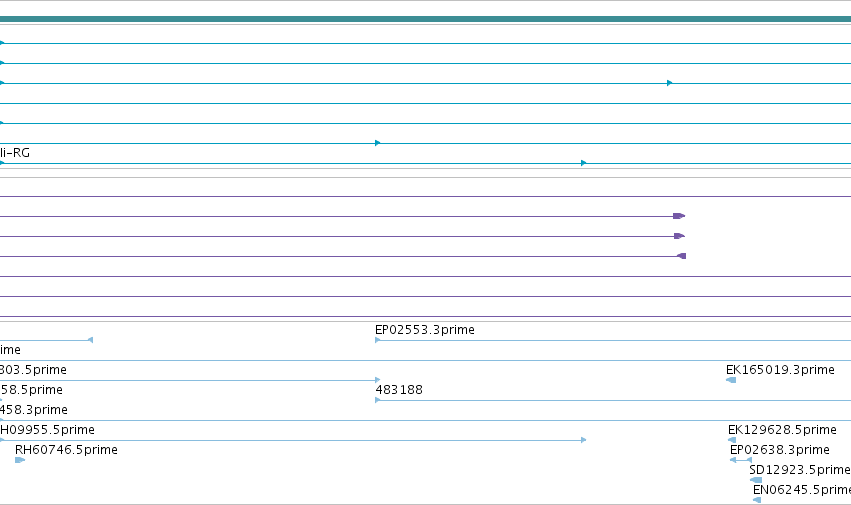Click the thick teal bar at top
This screenshot has height=505, width=851.
(426, 20)
